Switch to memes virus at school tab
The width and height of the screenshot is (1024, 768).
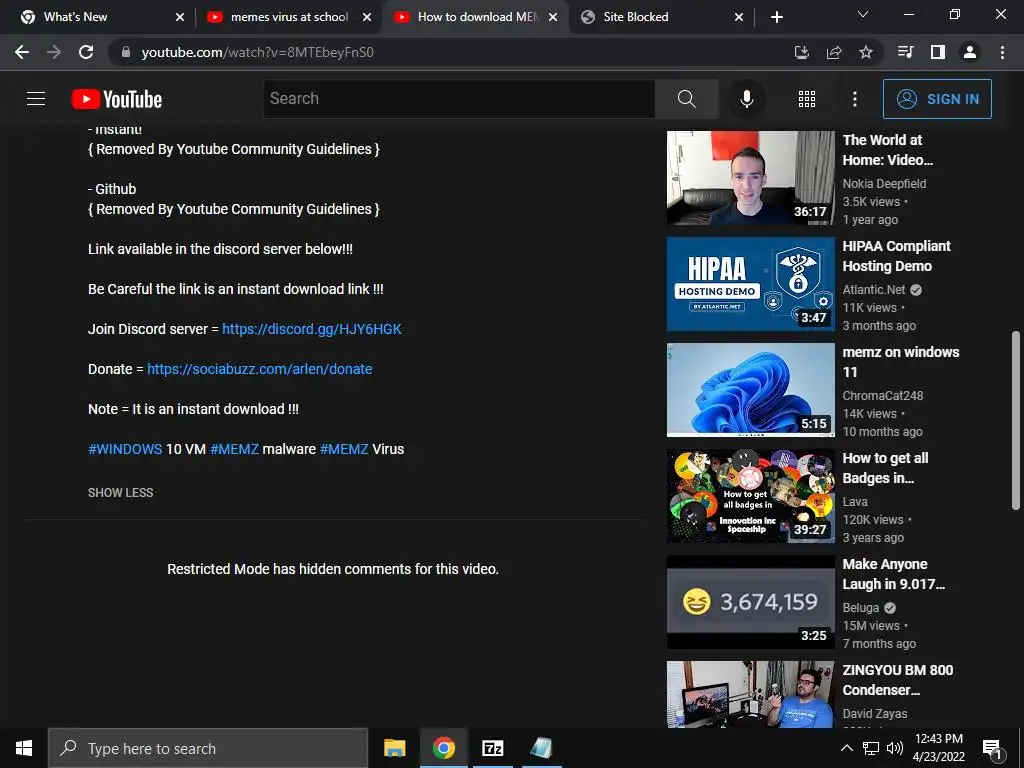tap(289, 17)
